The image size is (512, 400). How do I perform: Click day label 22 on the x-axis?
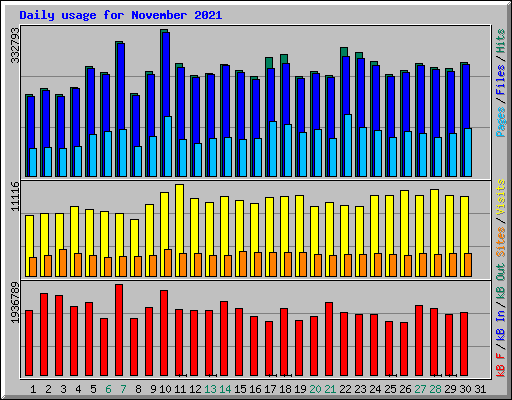(345, 389)
